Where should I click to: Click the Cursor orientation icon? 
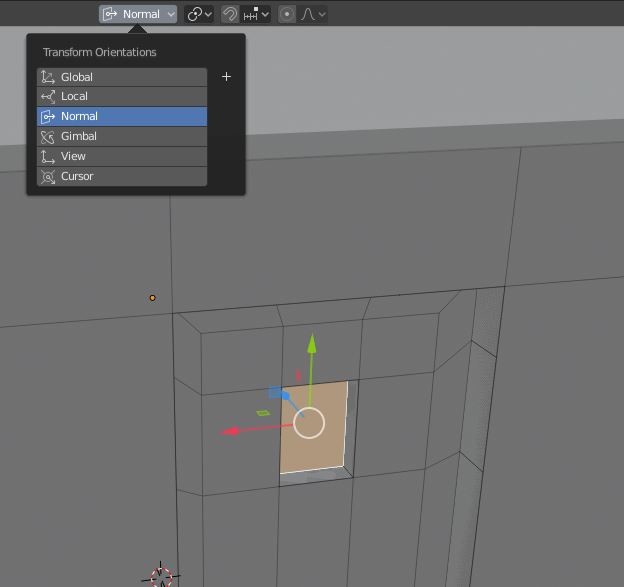coord(48,176)
